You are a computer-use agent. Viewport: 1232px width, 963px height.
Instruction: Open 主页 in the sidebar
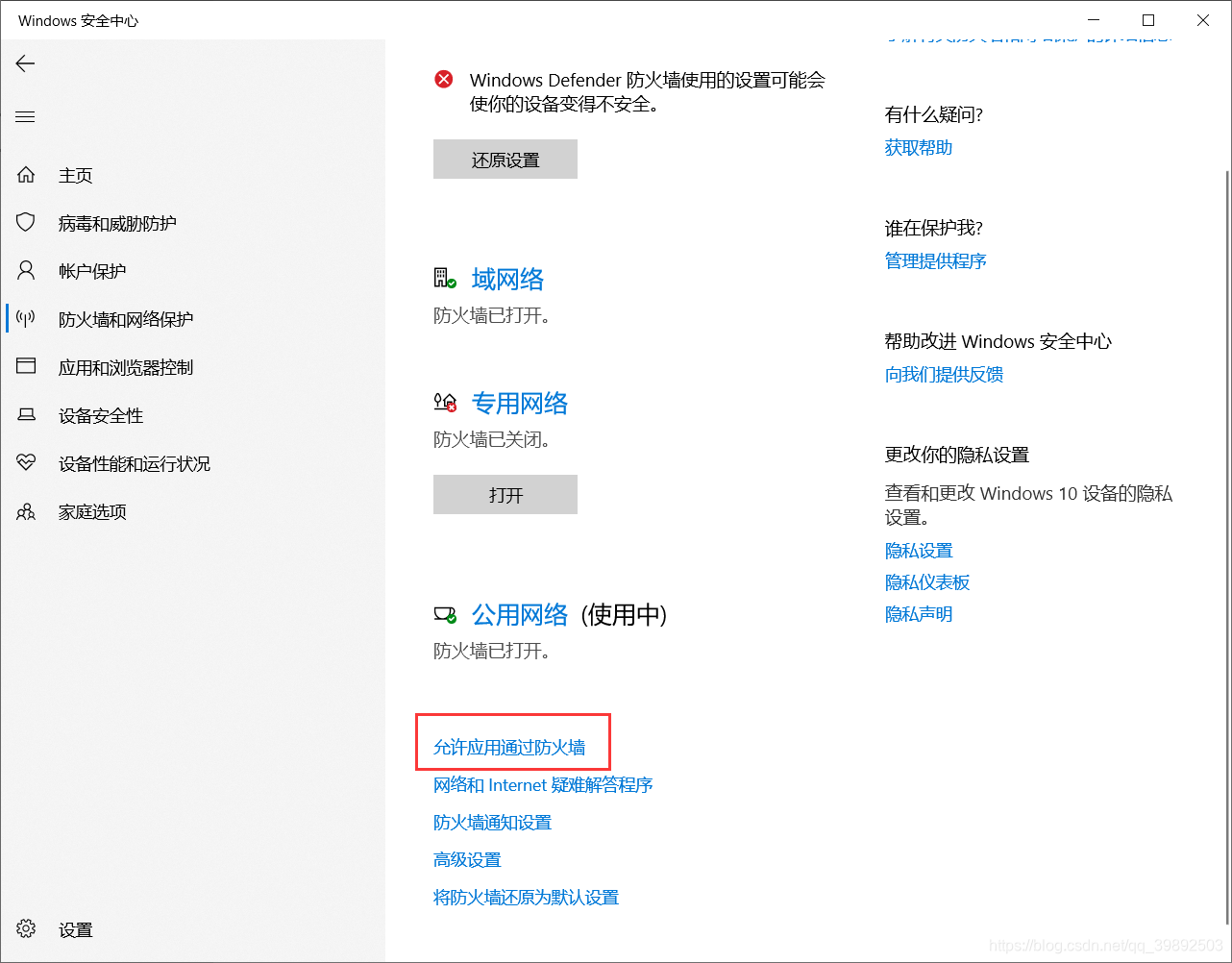coord(76,176)
